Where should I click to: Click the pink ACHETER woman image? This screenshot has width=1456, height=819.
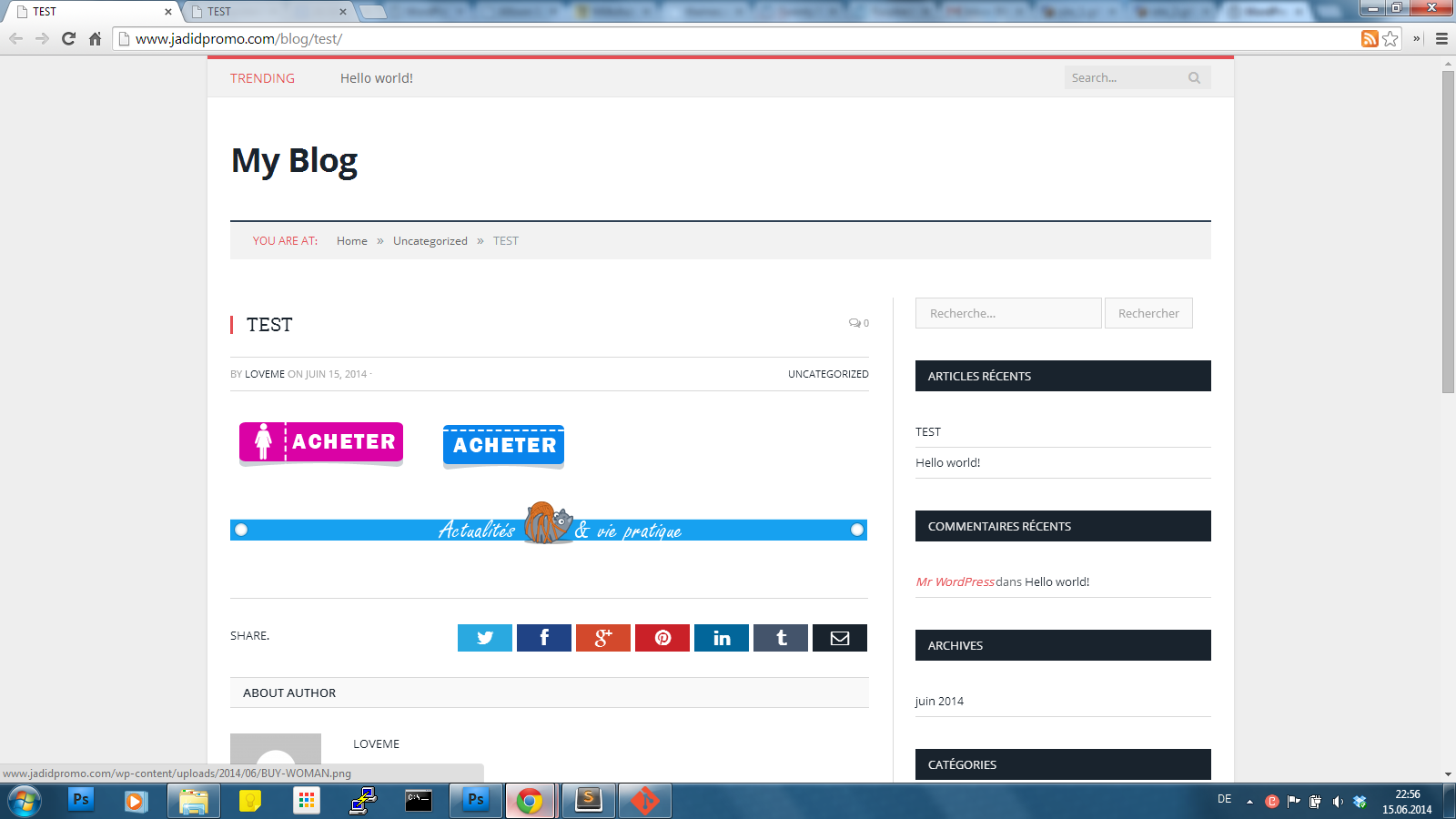pyautogui.click(x=320, y=443)
